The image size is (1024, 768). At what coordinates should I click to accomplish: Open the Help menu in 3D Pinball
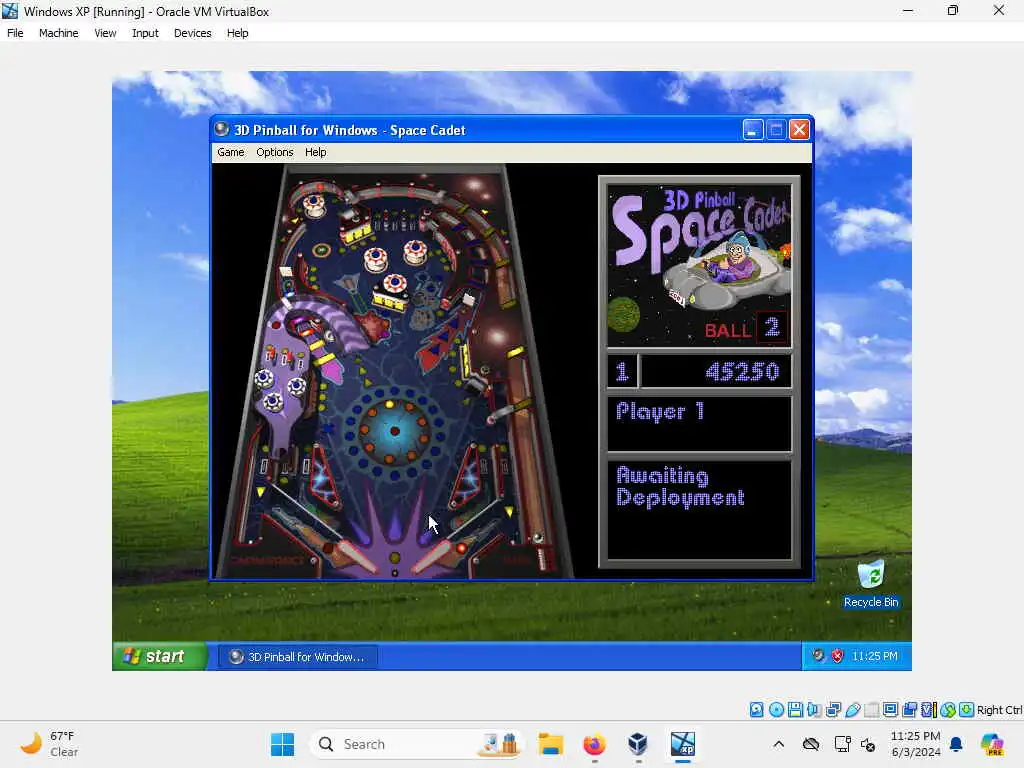point(315,152)
